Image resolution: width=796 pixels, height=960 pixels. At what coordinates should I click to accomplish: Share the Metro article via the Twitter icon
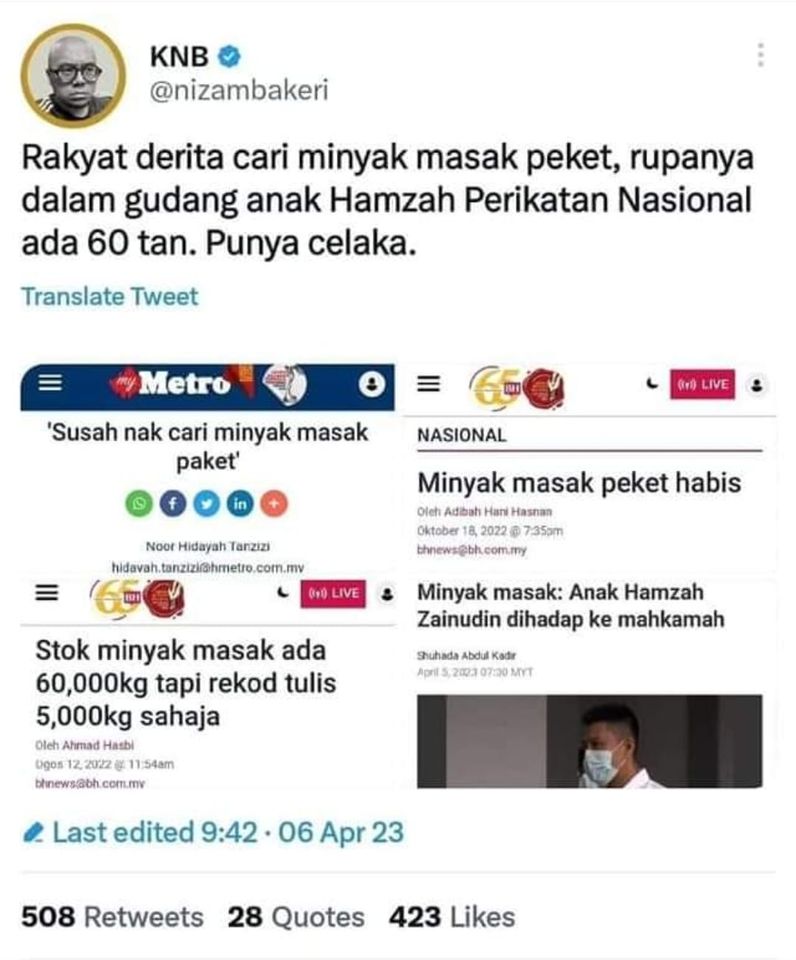[x=206, y=503]
